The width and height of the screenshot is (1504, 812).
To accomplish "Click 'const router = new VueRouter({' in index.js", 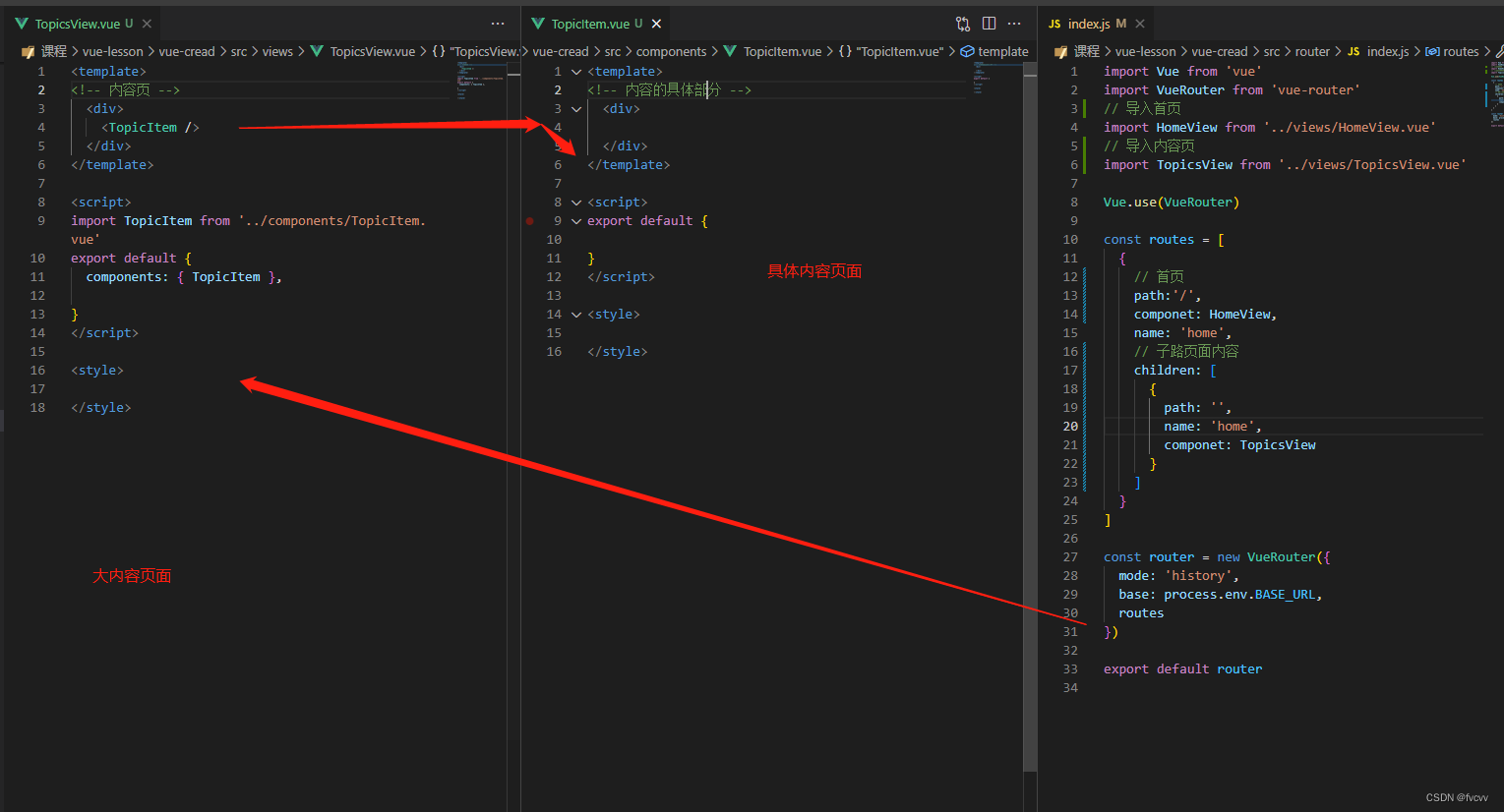I will pyautogui.click(x=1217, y=557).
